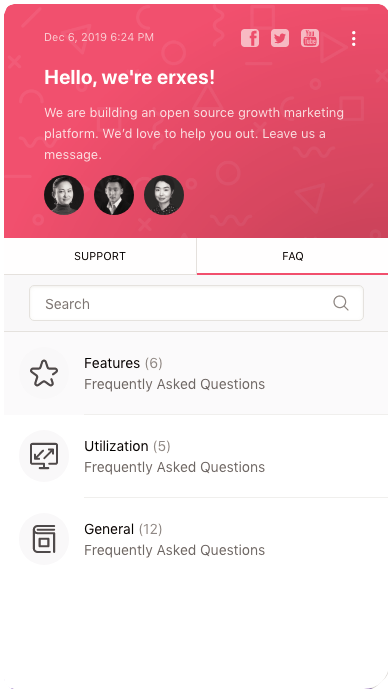The image size is (388, 689).
Task: Open the three-dot options menu
Action: click(x=354, y=39)
